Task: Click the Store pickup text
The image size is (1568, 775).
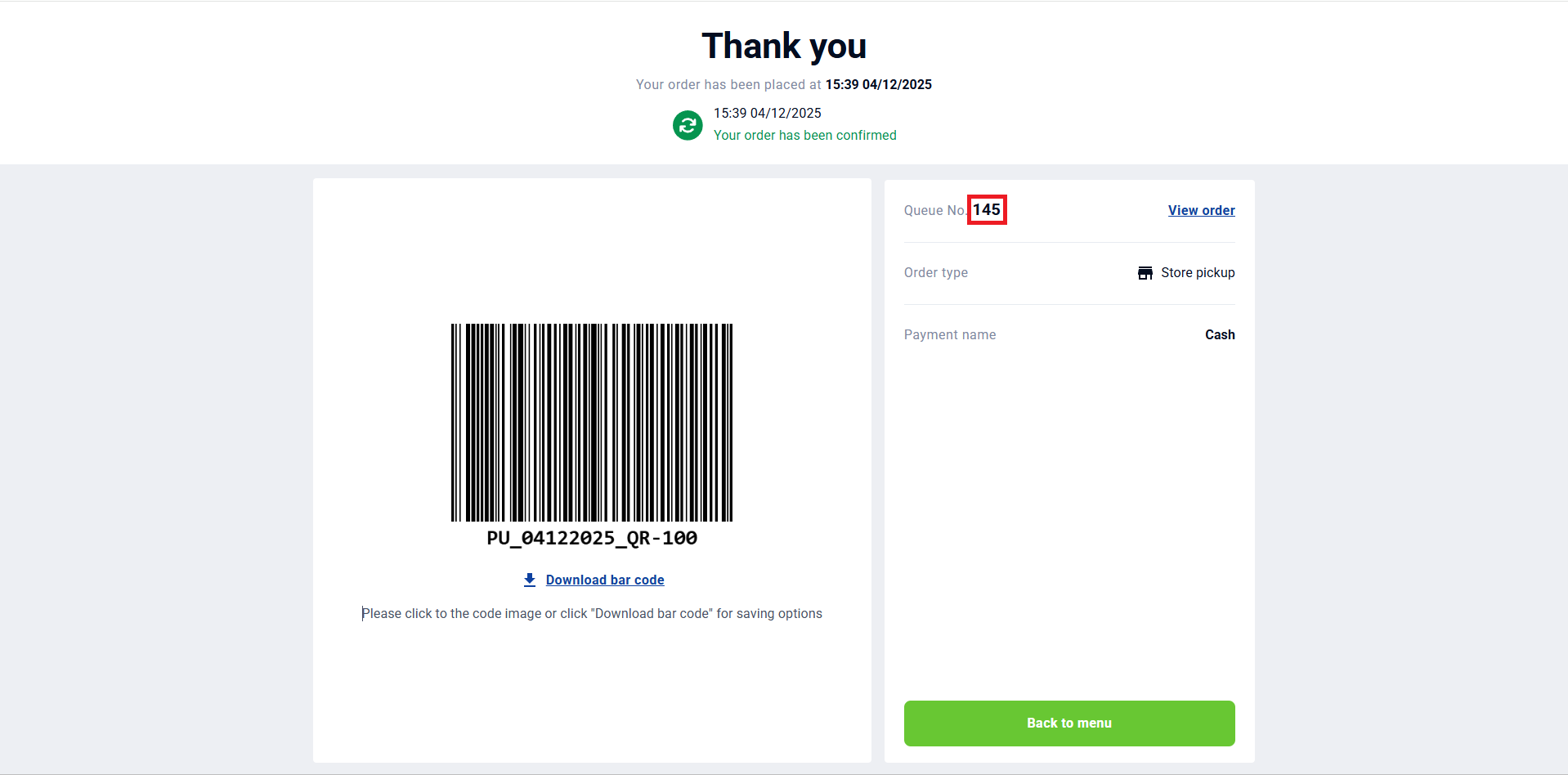Action: coord(1198,273)
